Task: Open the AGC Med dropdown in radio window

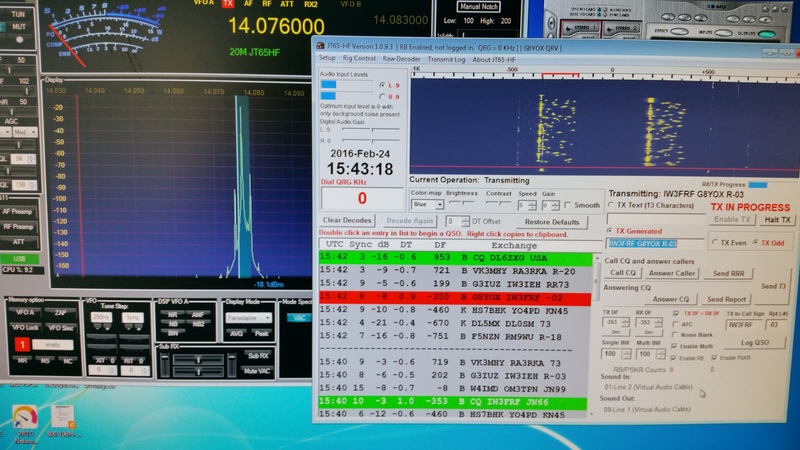Action: point(25,132)
